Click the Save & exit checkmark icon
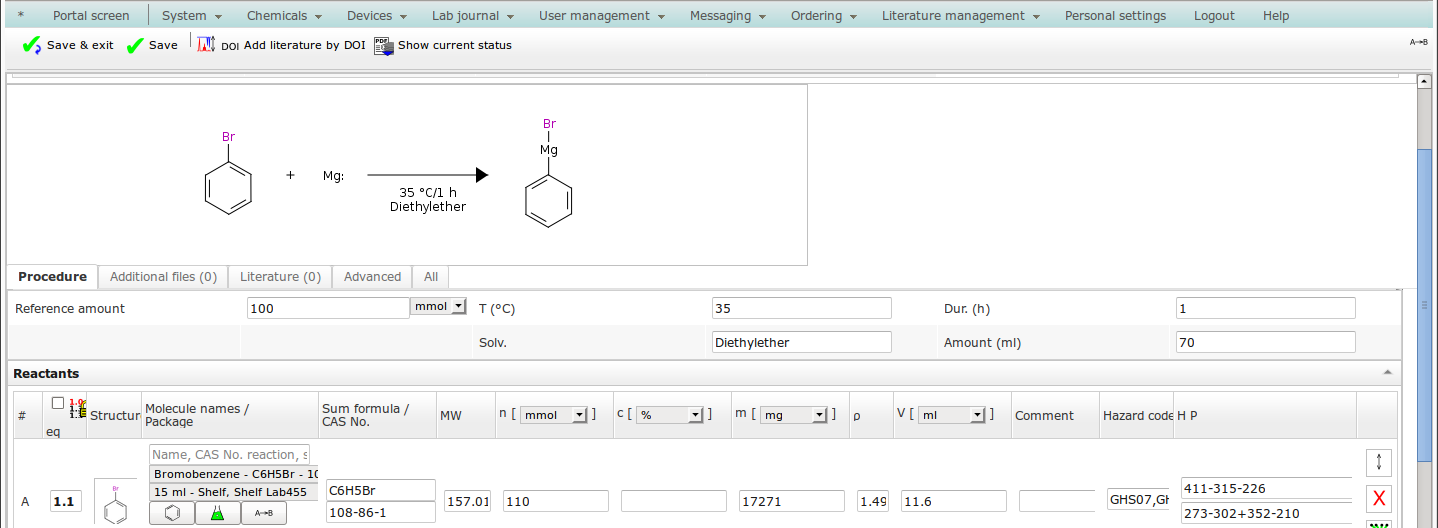 pyautogui.click(x=32, y=45)
